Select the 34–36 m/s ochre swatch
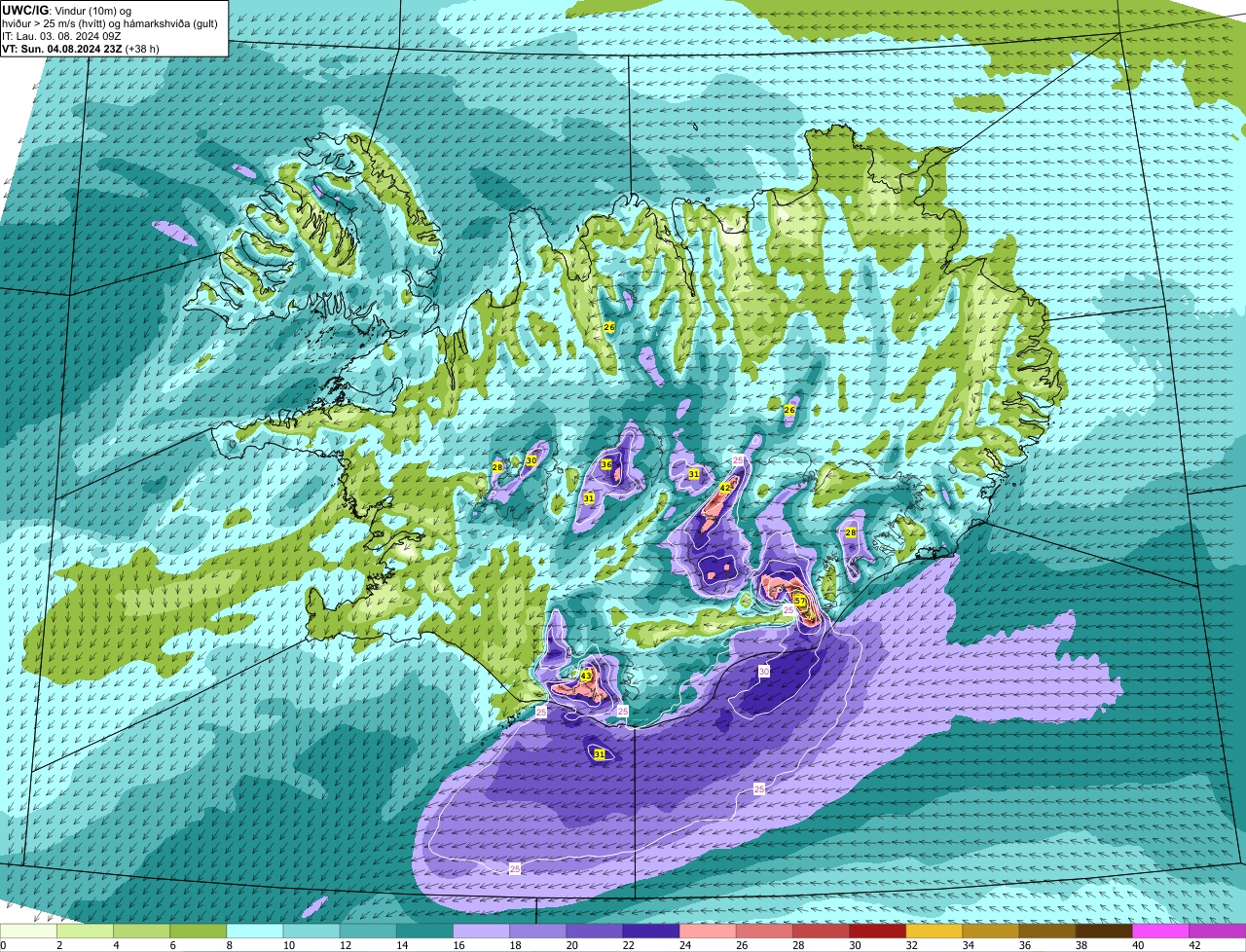The image size is (1246, 952). coord(991,932)
